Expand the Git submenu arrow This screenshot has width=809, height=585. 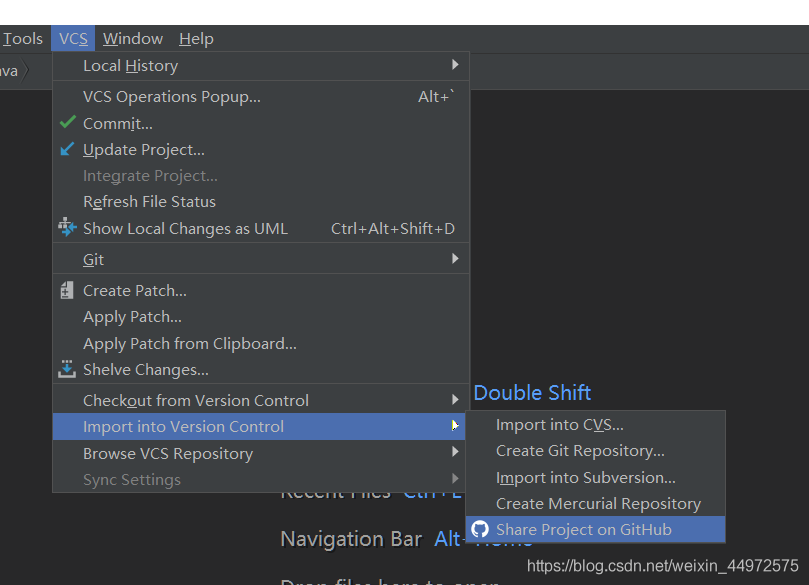tap(455, 258)
